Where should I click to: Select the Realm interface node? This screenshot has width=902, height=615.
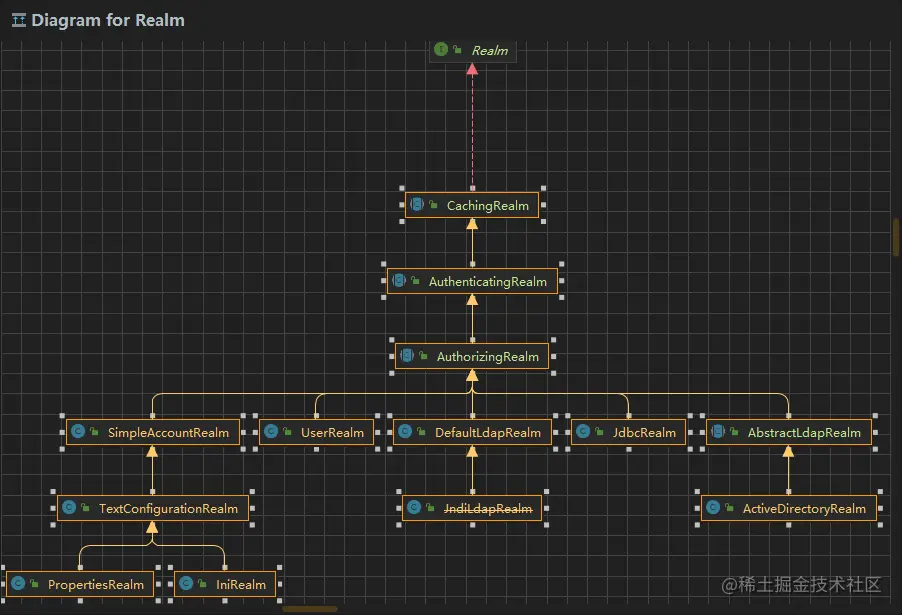click(473, 51)
